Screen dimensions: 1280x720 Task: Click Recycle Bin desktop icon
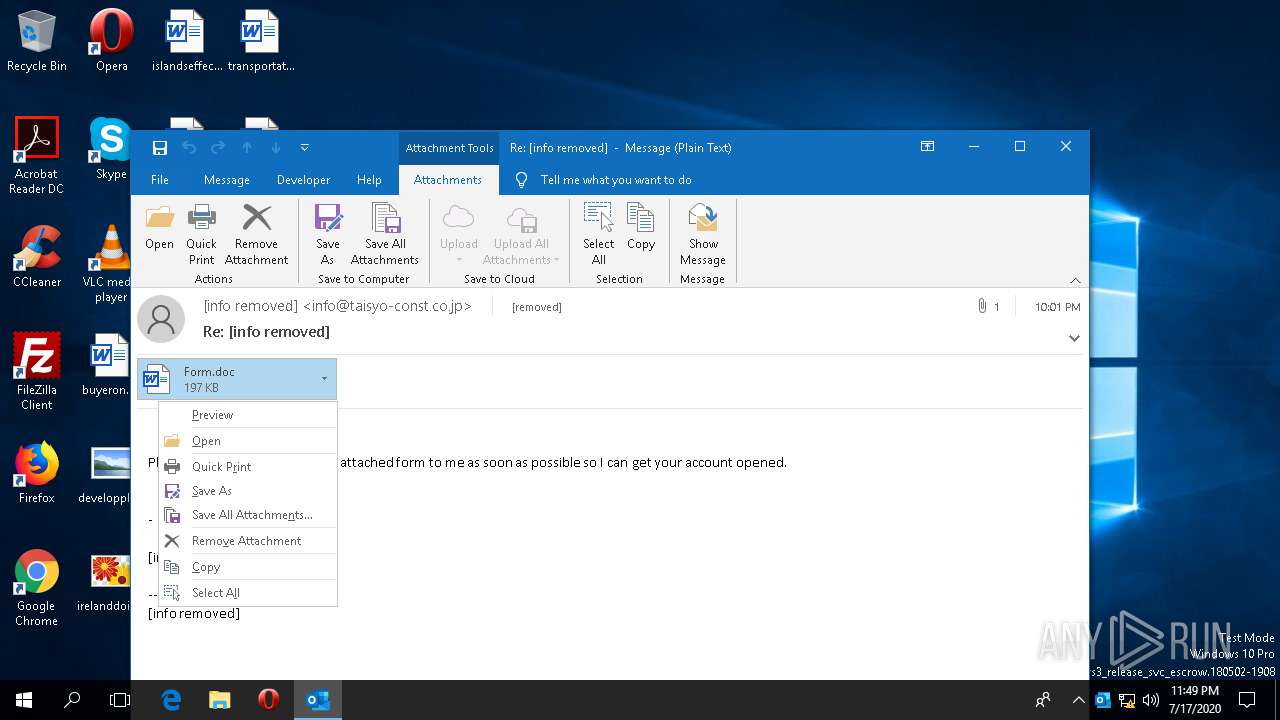[37, 41]
